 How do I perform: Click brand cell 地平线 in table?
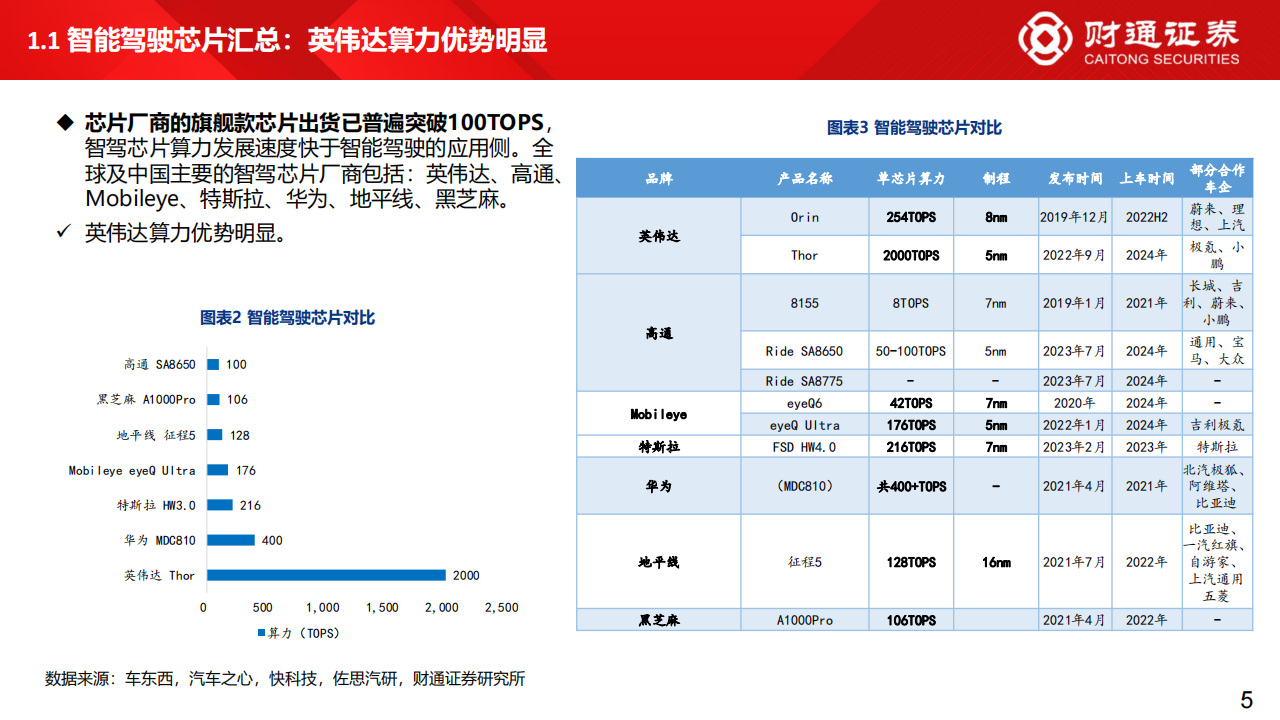pos(659,562)
